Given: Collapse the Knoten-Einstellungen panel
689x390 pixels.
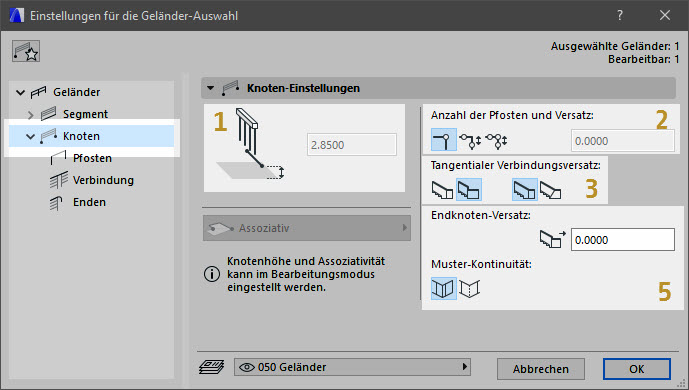Looking at the screenshot, I should (x=210, y=88).
